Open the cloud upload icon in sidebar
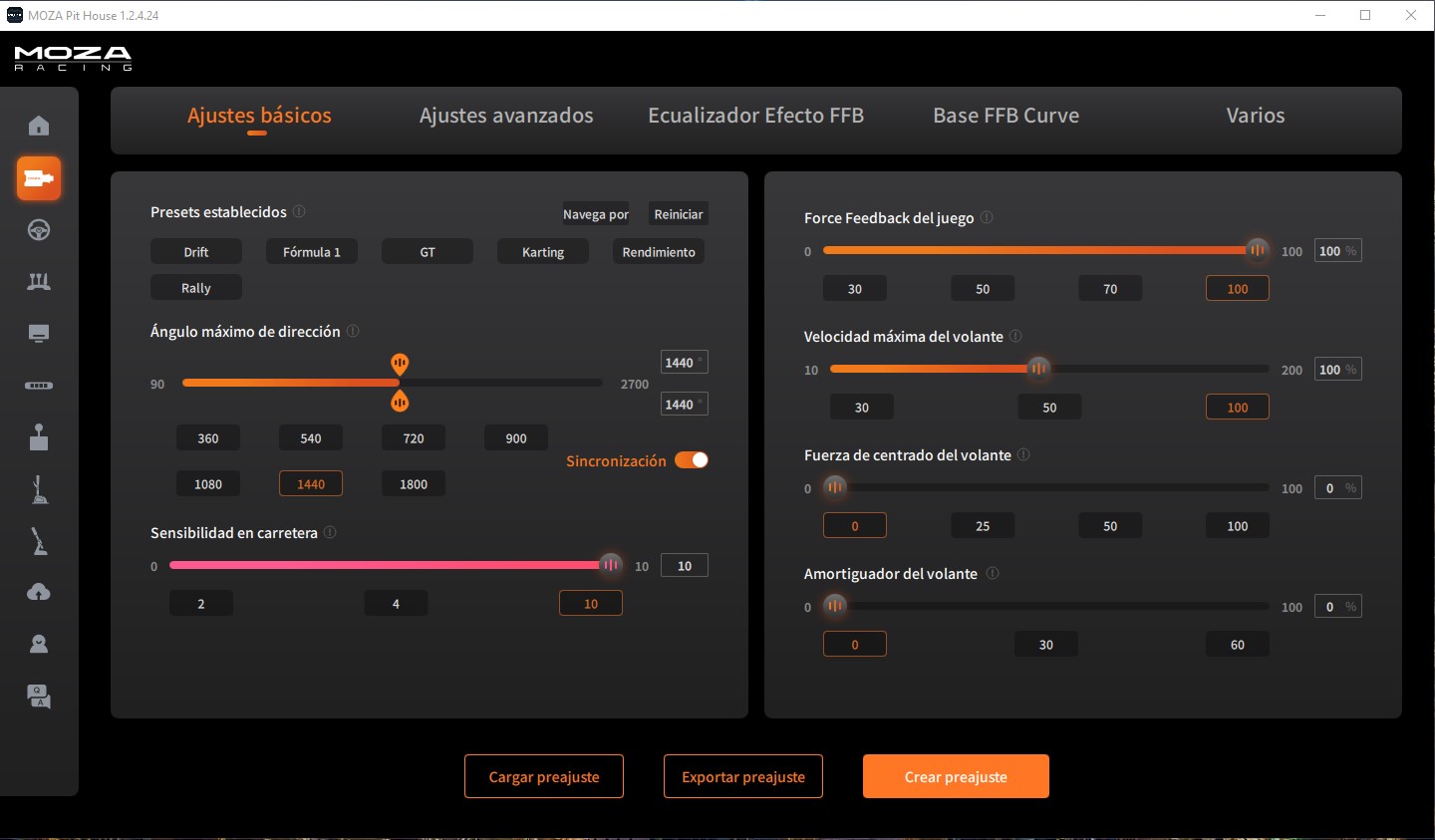1435x840 pixels. (x=39, y=592)
